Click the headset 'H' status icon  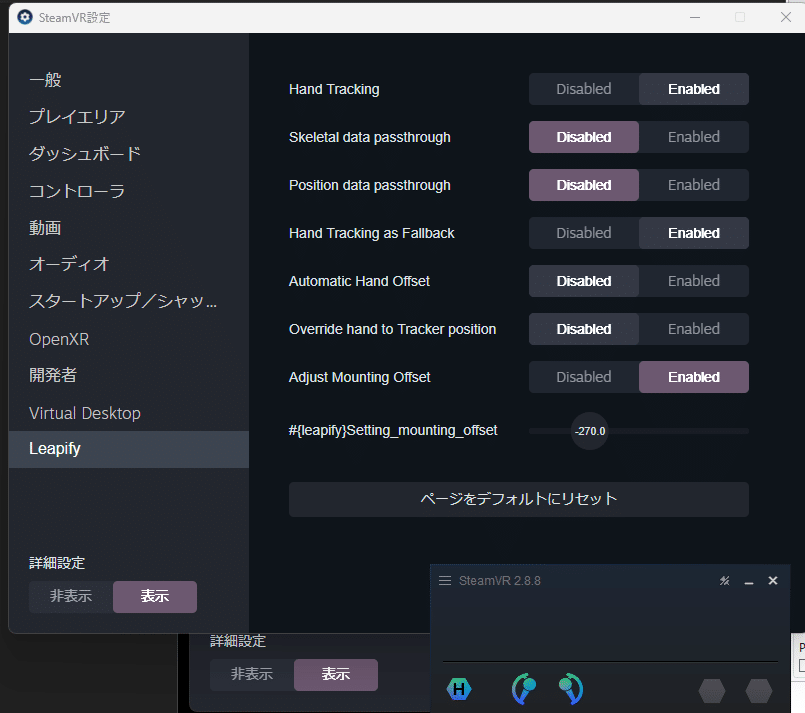459,689
